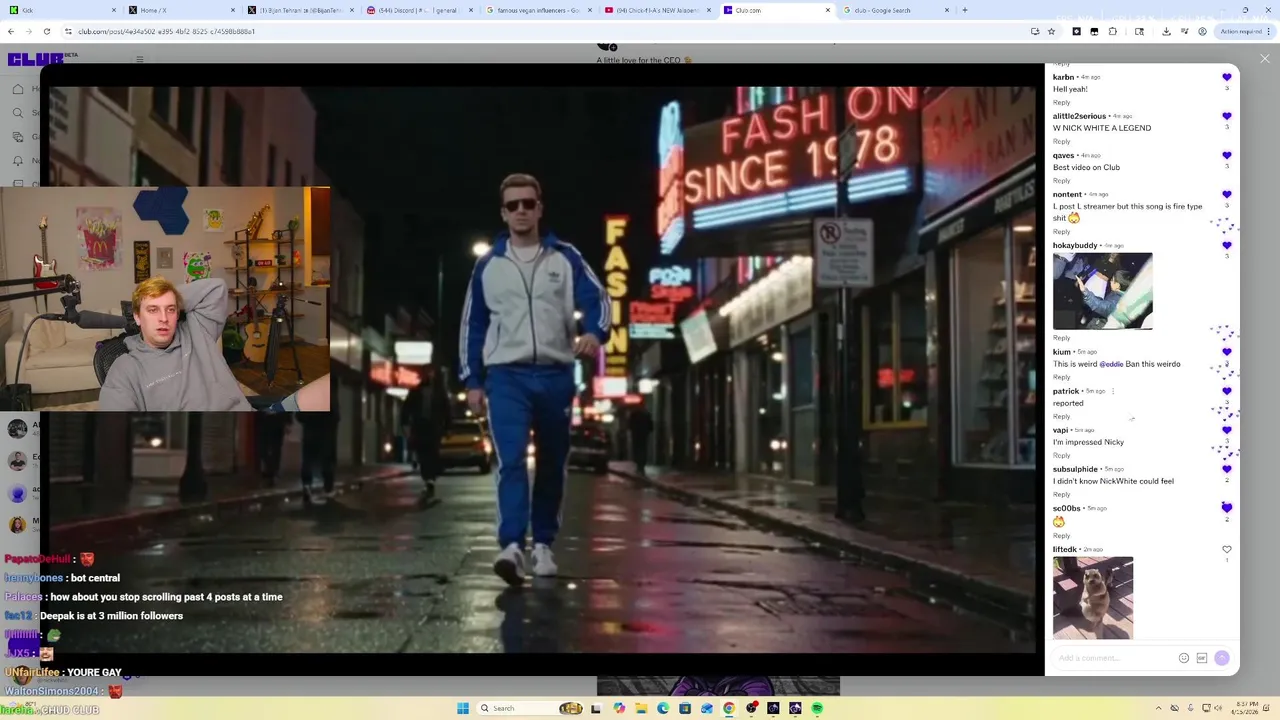This screenshot has width=1280, height=720.
Task: Open the emoji picker in comment box
Action: 1184,658
